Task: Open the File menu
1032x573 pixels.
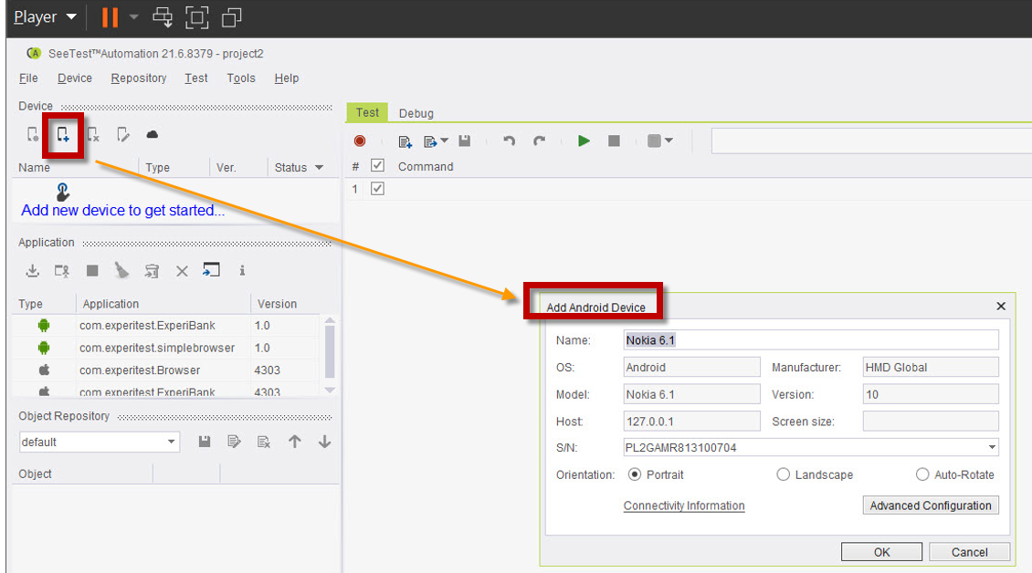Action: pos(28,78)
